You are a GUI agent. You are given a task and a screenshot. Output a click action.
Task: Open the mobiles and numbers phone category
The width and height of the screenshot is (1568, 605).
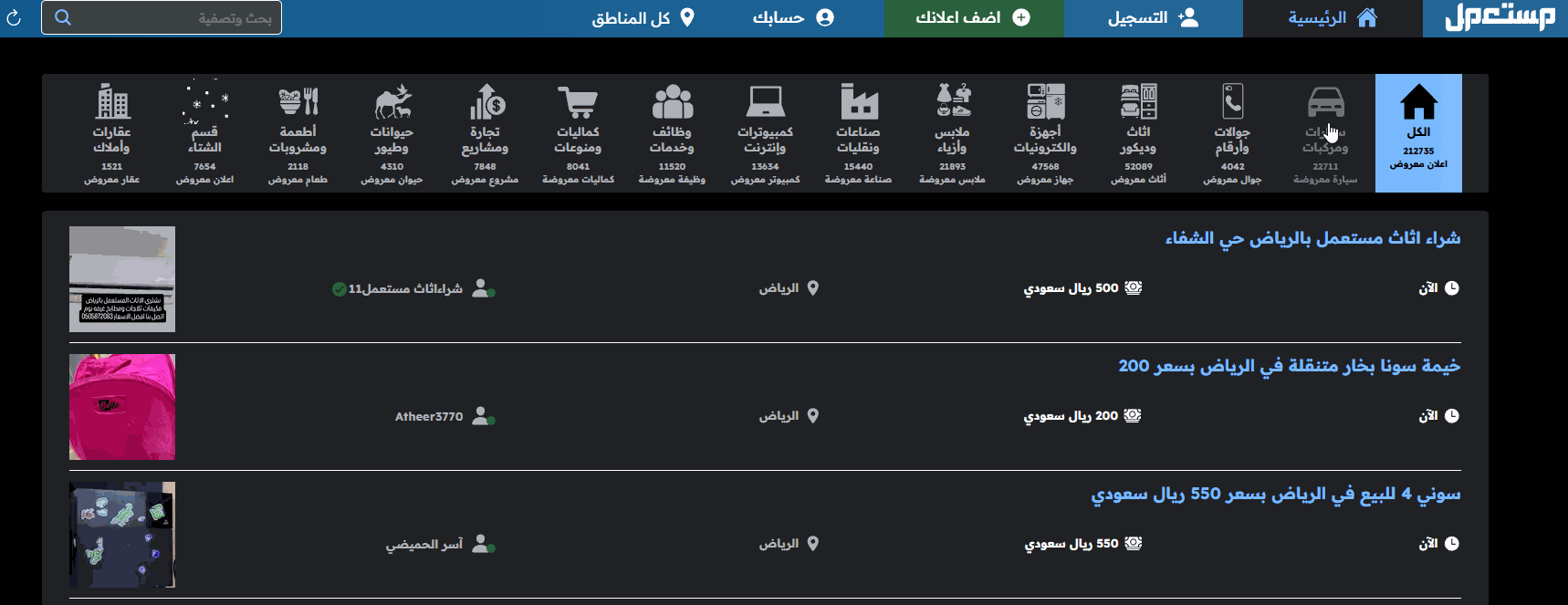click(1232, 102)
